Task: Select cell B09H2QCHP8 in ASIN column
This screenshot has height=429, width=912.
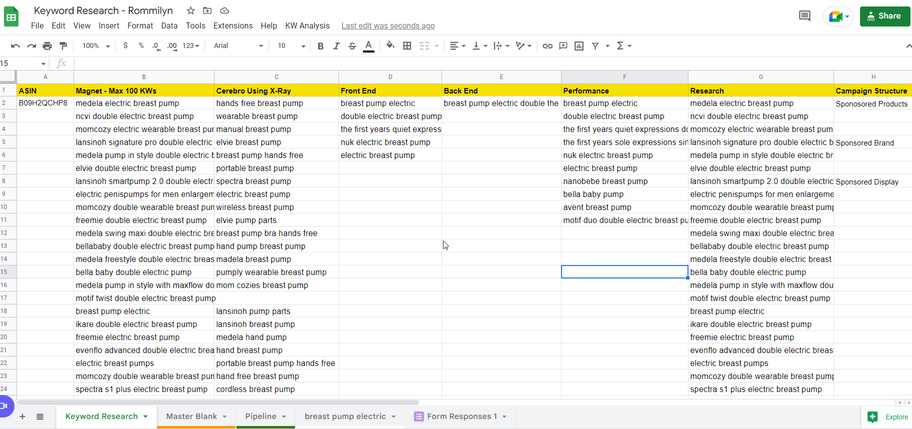Action: click(x=43, y=103)
